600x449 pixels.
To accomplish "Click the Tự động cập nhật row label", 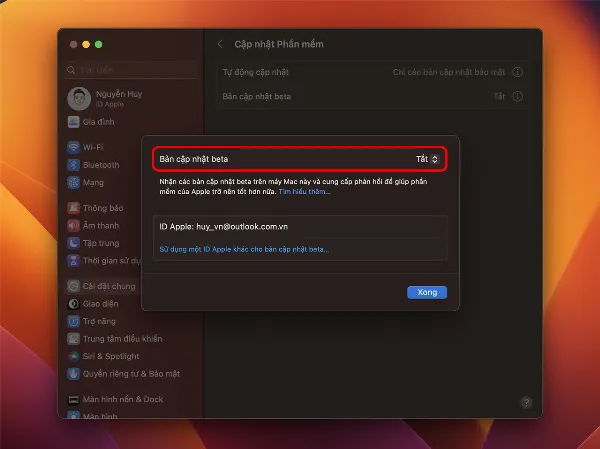I will coord(256,72).
